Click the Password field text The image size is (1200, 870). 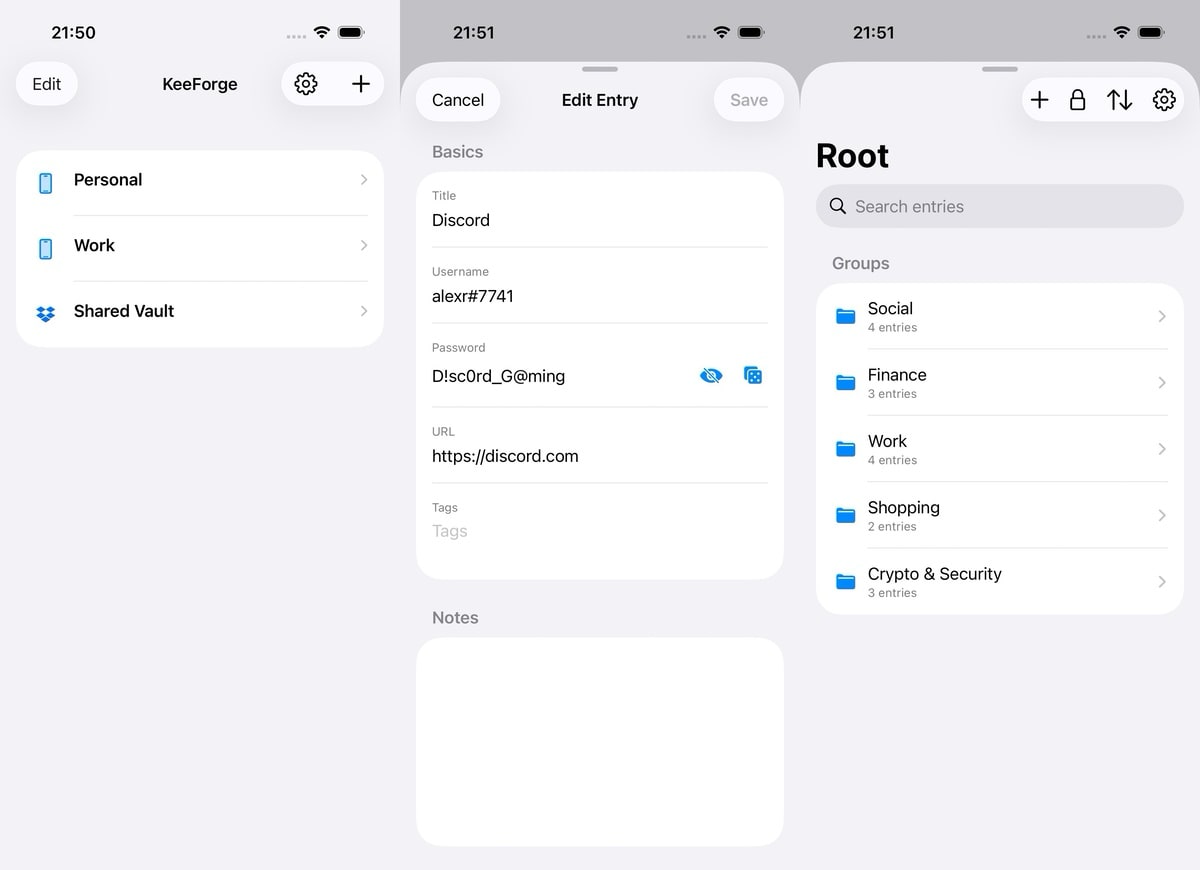point(498,376)
